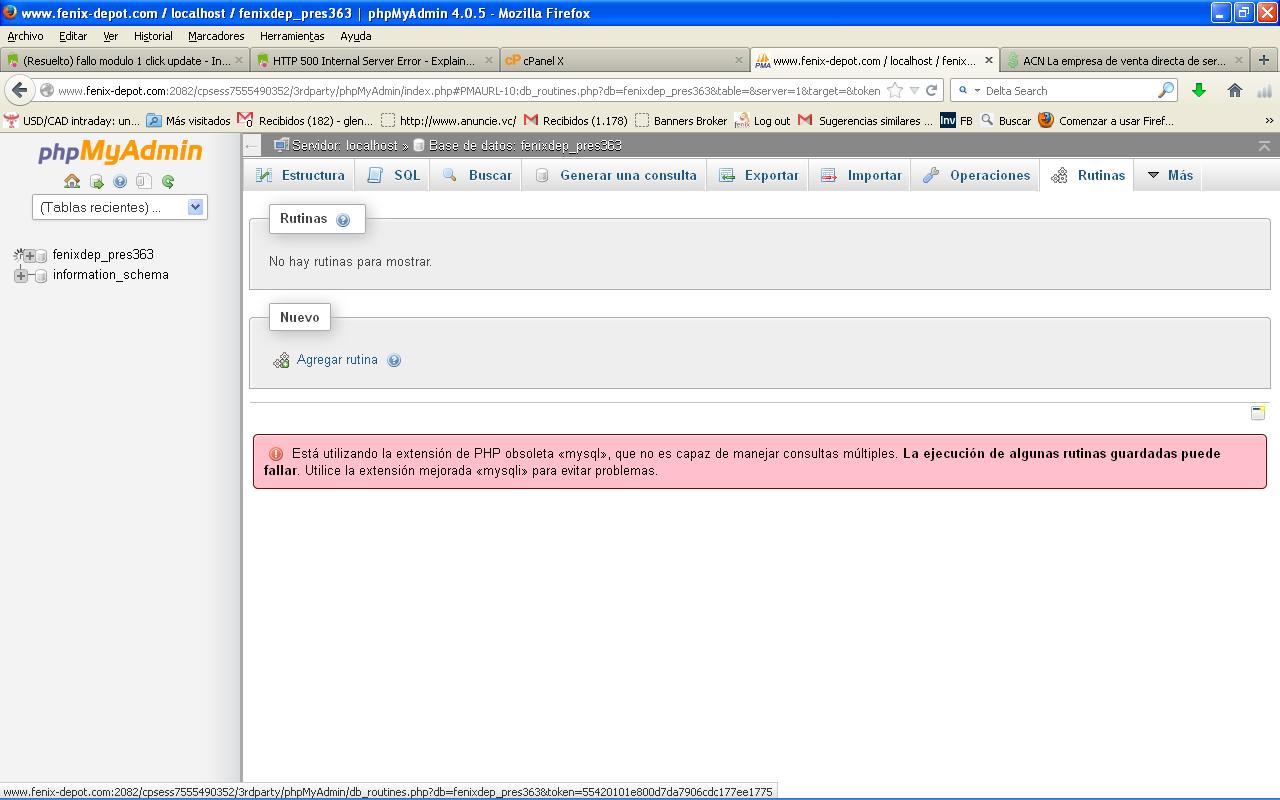Image resolution: width=1280 pixels, height=800 pixels.
Task: Show more bookmarks with the overflow chevron
Action: coord(1270,120)
